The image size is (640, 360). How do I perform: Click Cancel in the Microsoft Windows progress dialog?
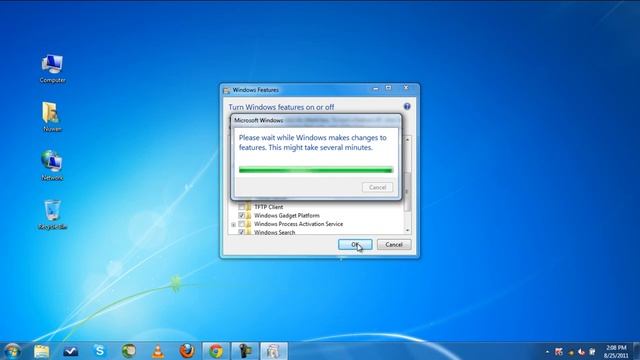(x=378, y=187)
